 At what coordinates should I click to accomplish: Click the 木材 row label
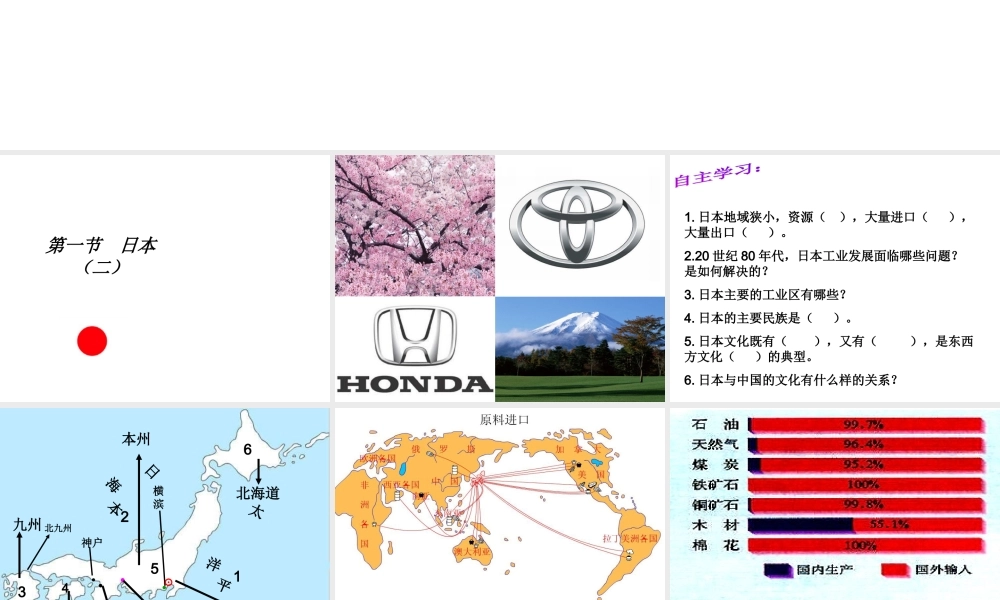(x=715, y=525)
